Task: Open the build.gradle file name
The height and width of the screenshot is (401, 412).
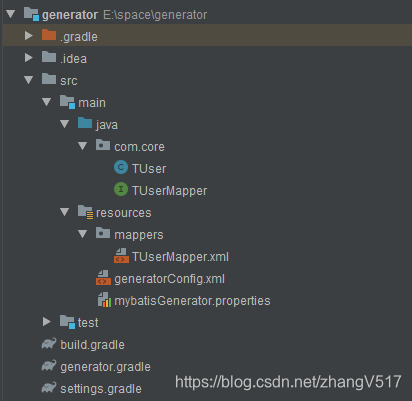Action: 92,345
